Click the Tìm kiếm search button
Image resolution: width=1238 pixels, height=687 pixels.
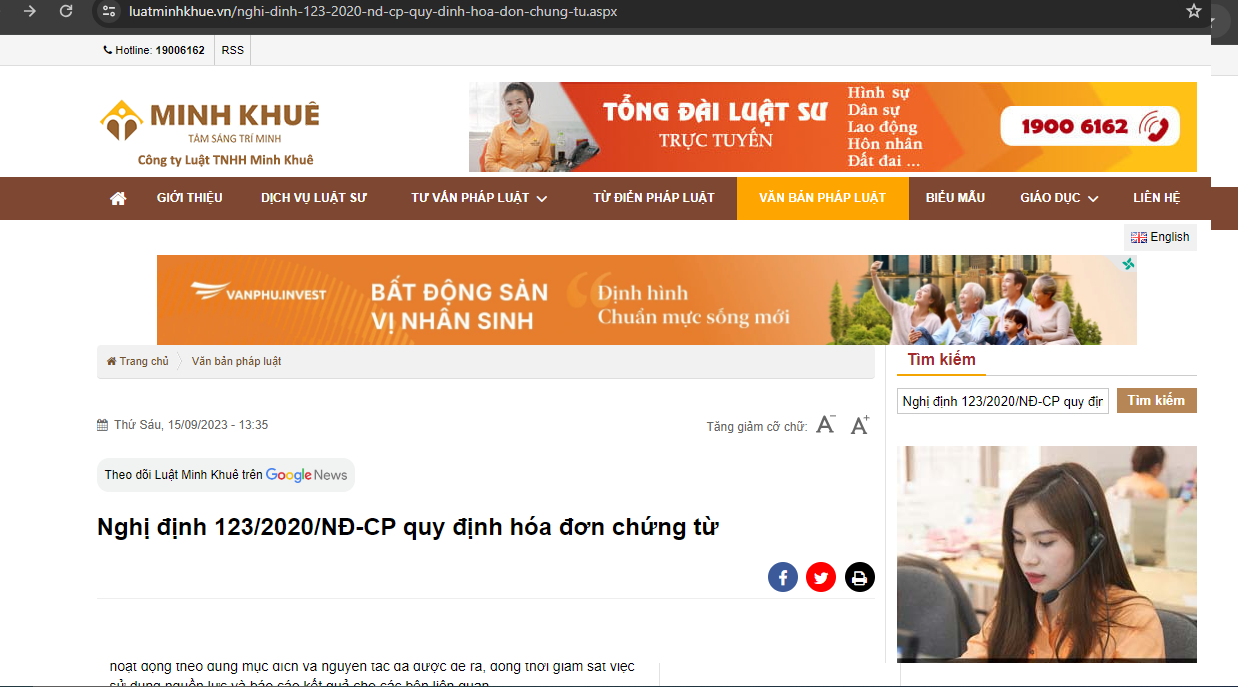coord(1157,401)
